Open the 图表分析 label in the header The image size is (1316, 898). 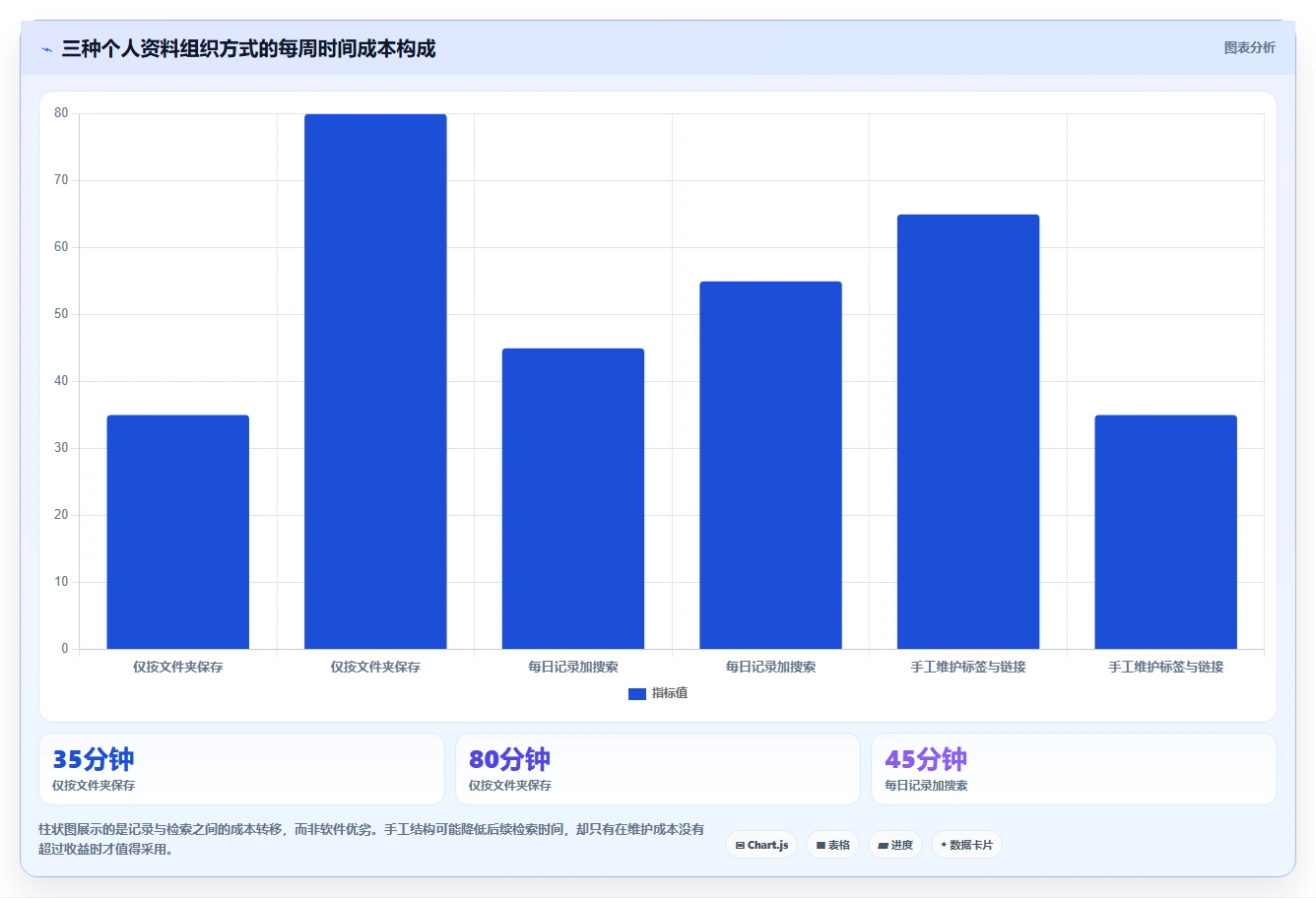tap(1249, 47)
